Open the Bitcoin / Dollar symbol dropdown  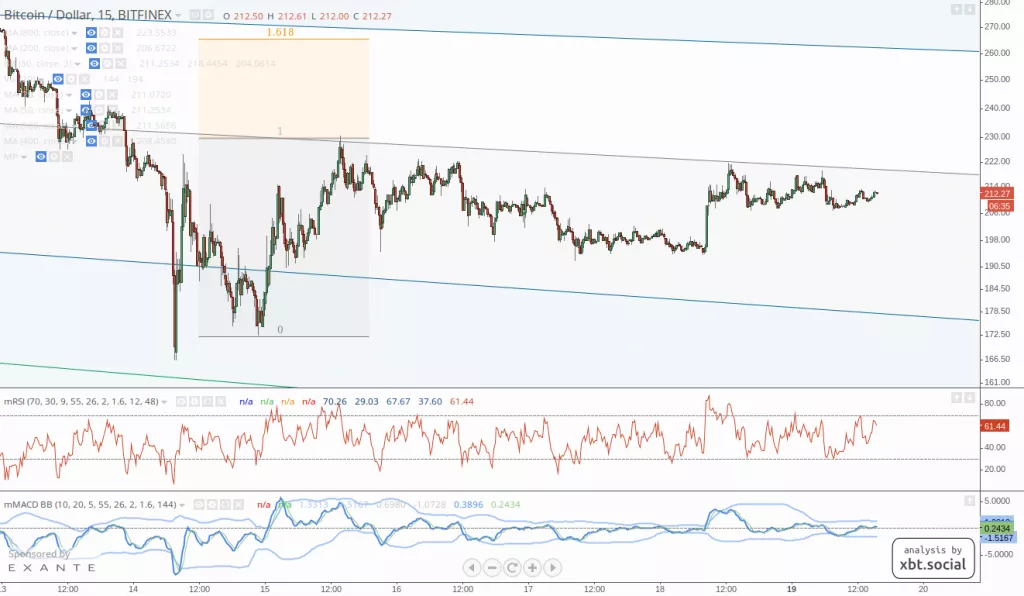coord(178,16)
